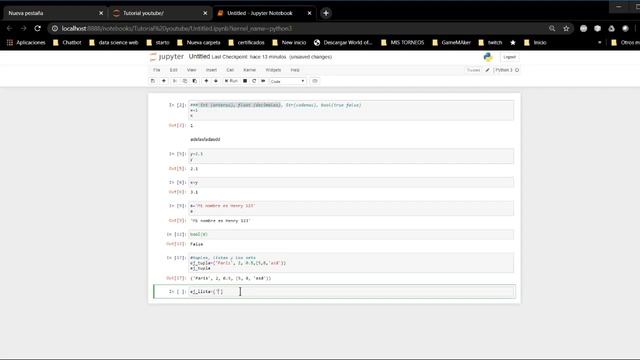Click the Python logo near Logout
Image resolution: width=640 pixels, height=360 pixels.
[x=488, y=57]
